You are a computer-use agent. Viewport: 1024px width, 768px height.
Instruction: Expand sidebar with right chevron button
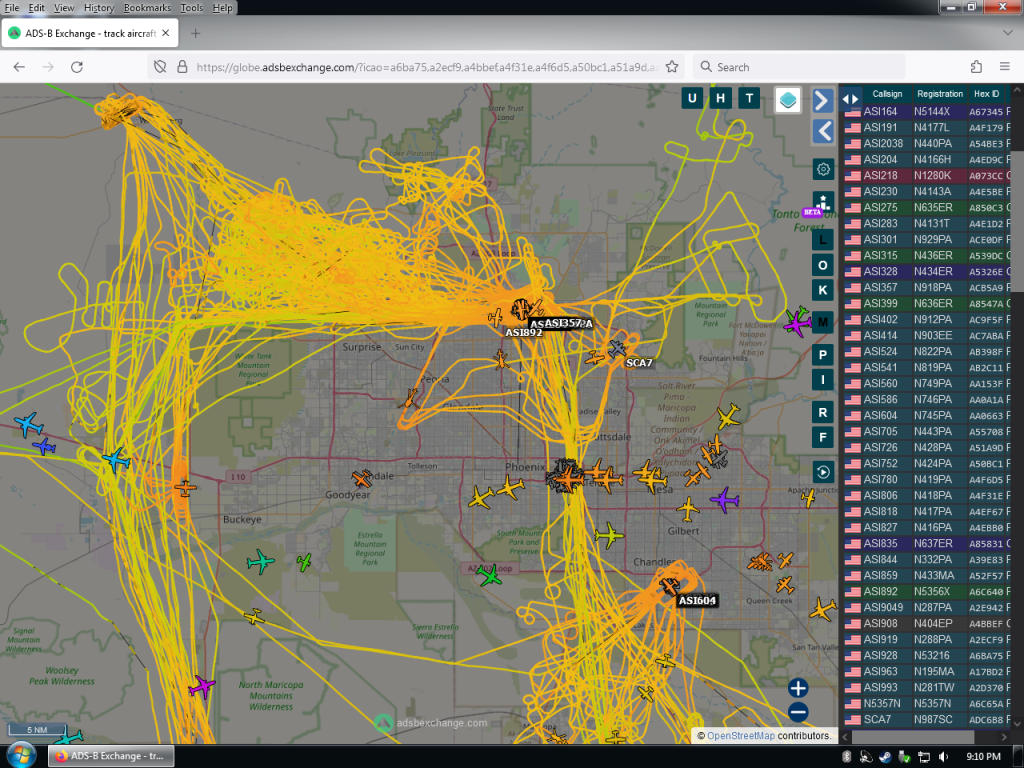pos(823,101)
